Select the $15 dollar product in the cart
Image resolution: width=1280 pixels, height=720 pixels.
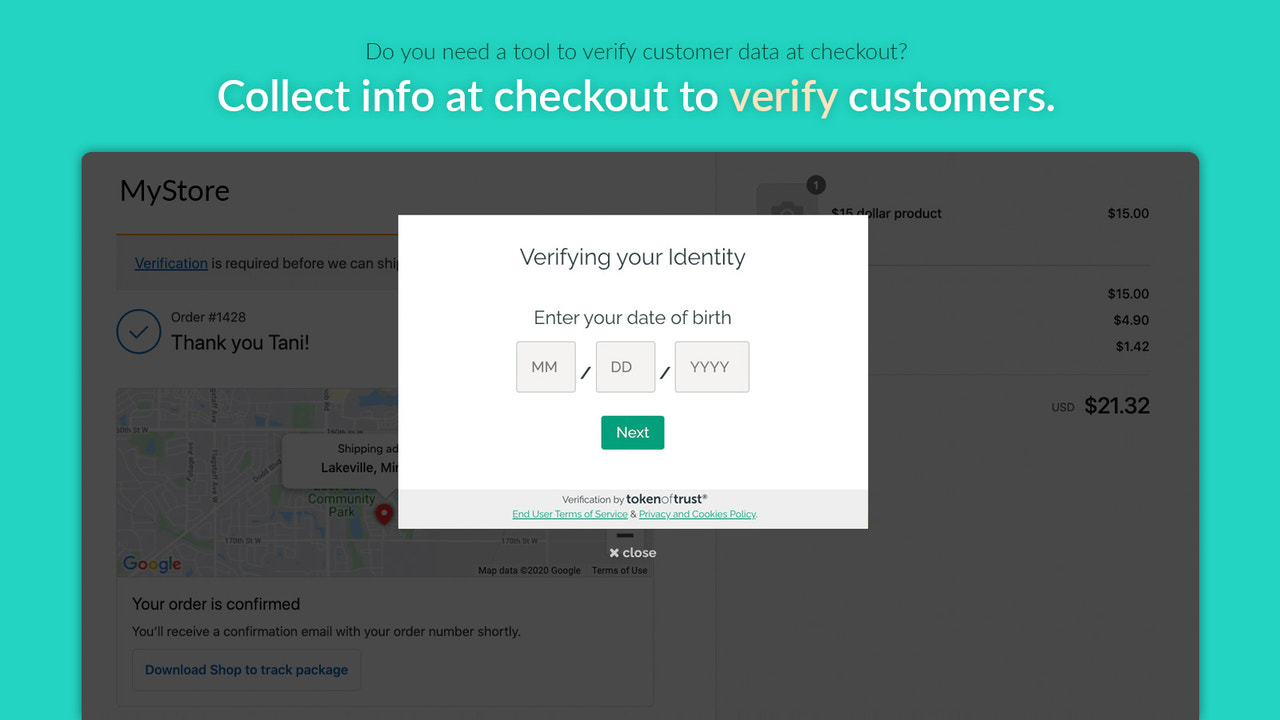(x=888, y=213)
